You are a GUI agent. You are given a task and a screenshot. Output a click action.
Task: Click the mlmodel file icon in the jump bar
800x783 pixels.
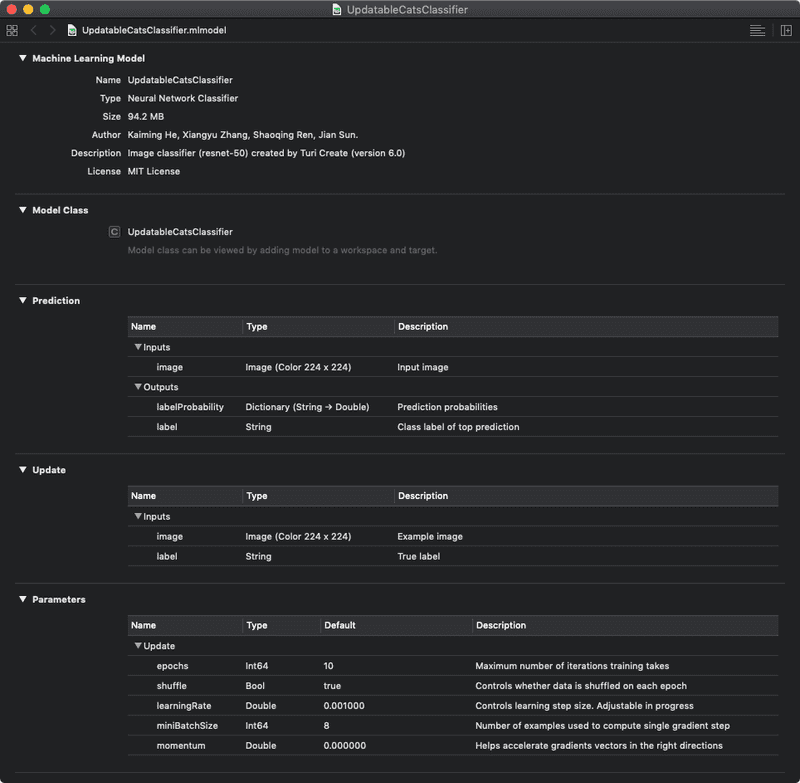click(x=72, y=31)
